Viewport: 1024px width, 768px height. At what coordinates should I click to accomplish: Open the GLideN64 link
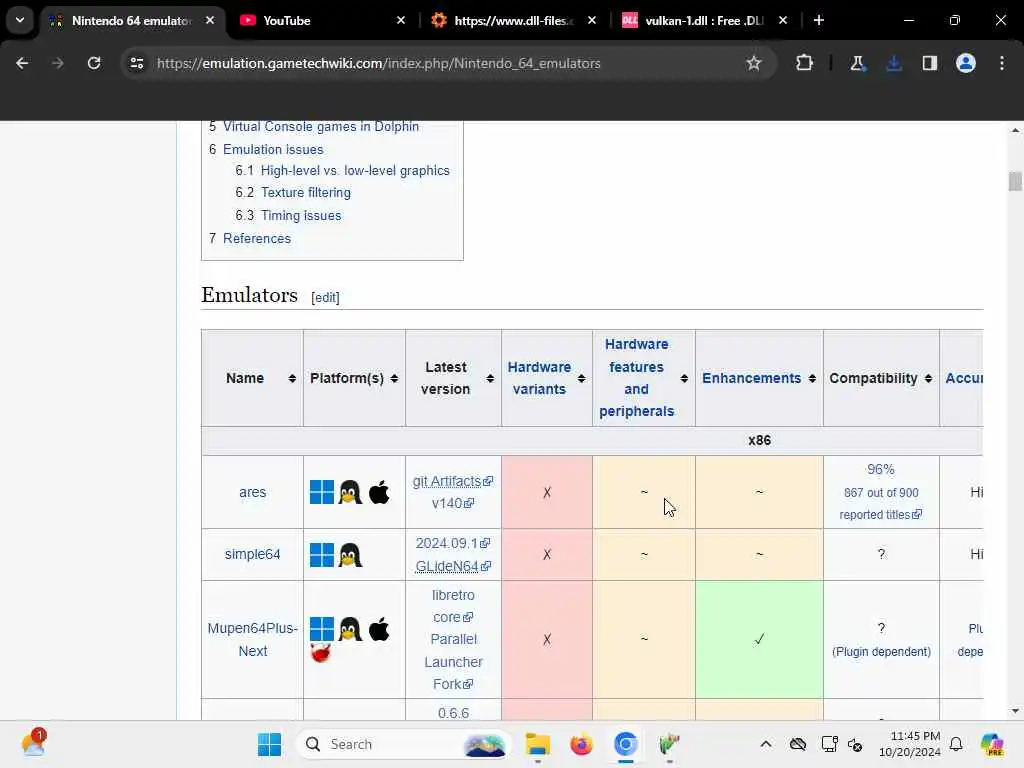(453, 566)
